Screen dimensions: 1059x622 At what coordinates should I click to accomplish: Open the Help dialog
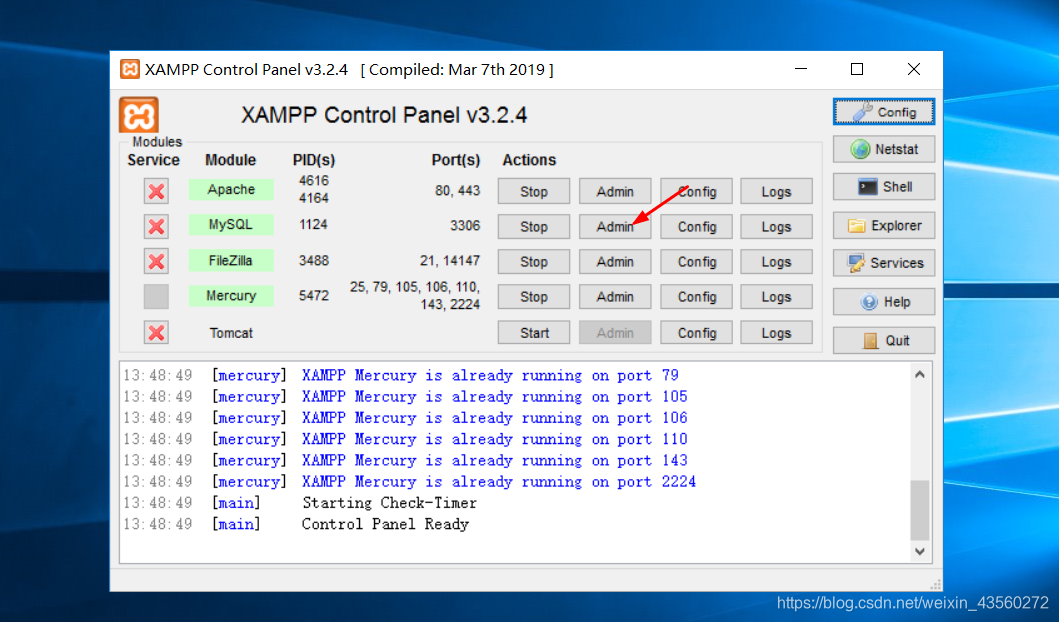click(x=883, y=302)
